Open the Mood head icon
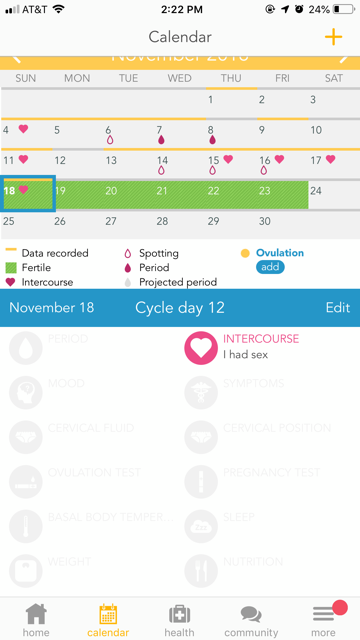The image size is (360, 640). tap(26, 393)
